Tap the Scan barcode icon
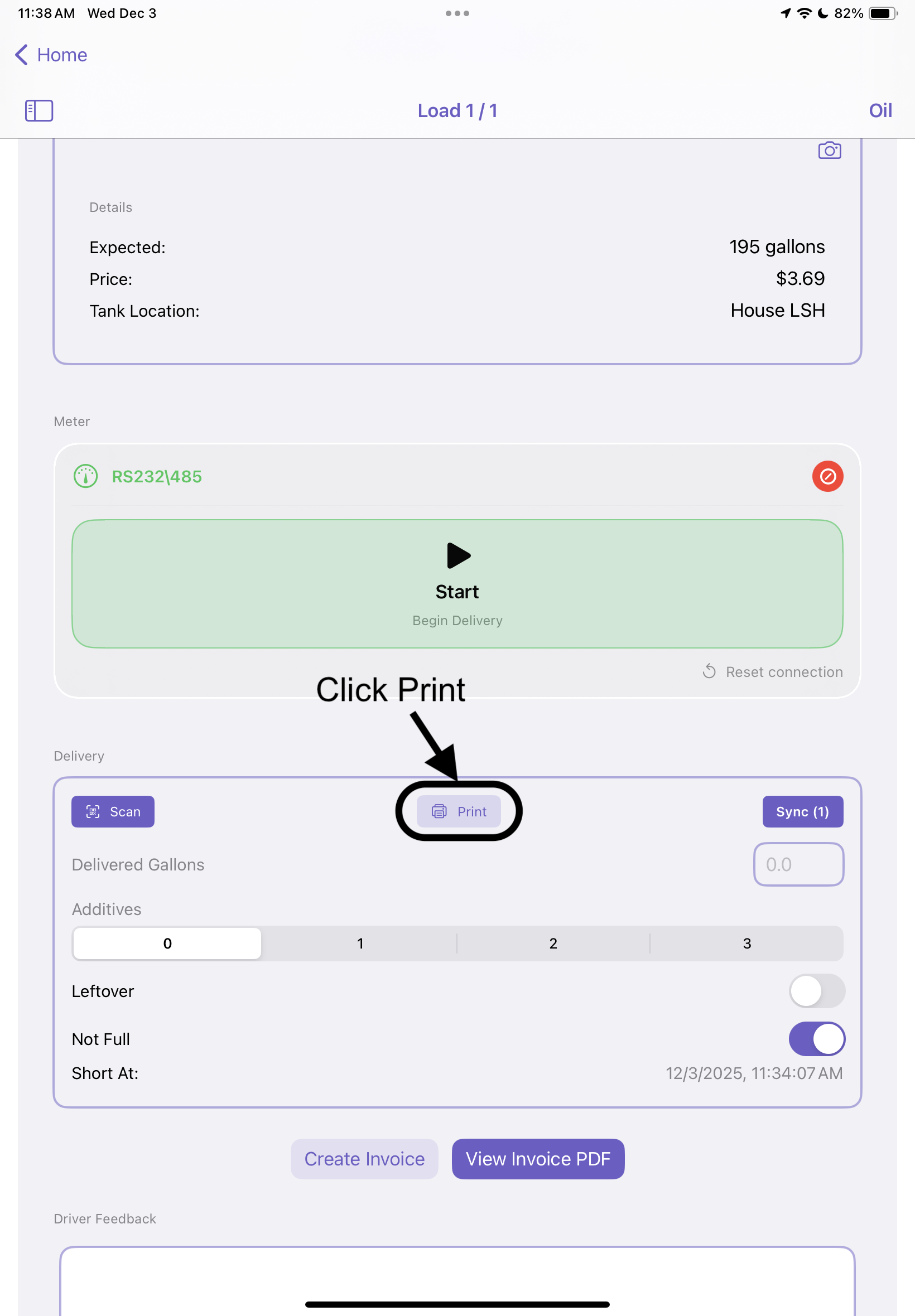 [93, 811]
